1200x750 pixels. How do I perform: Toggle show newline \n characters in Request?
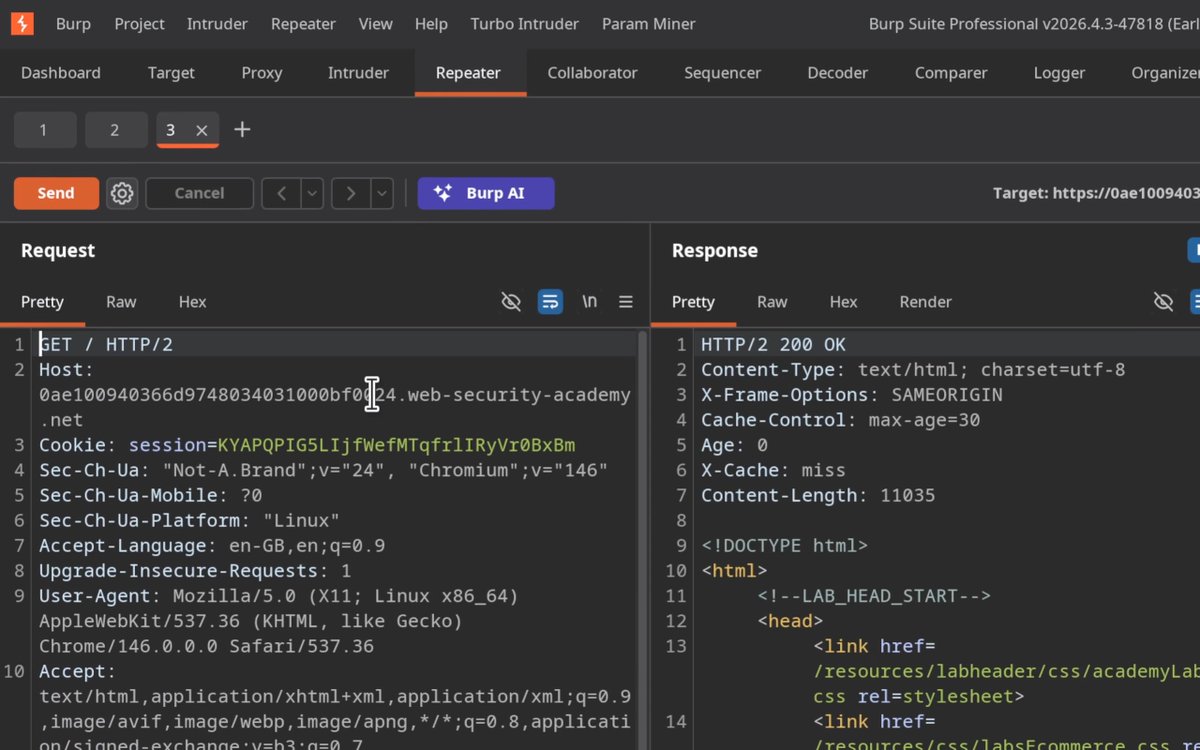point(590,302)
